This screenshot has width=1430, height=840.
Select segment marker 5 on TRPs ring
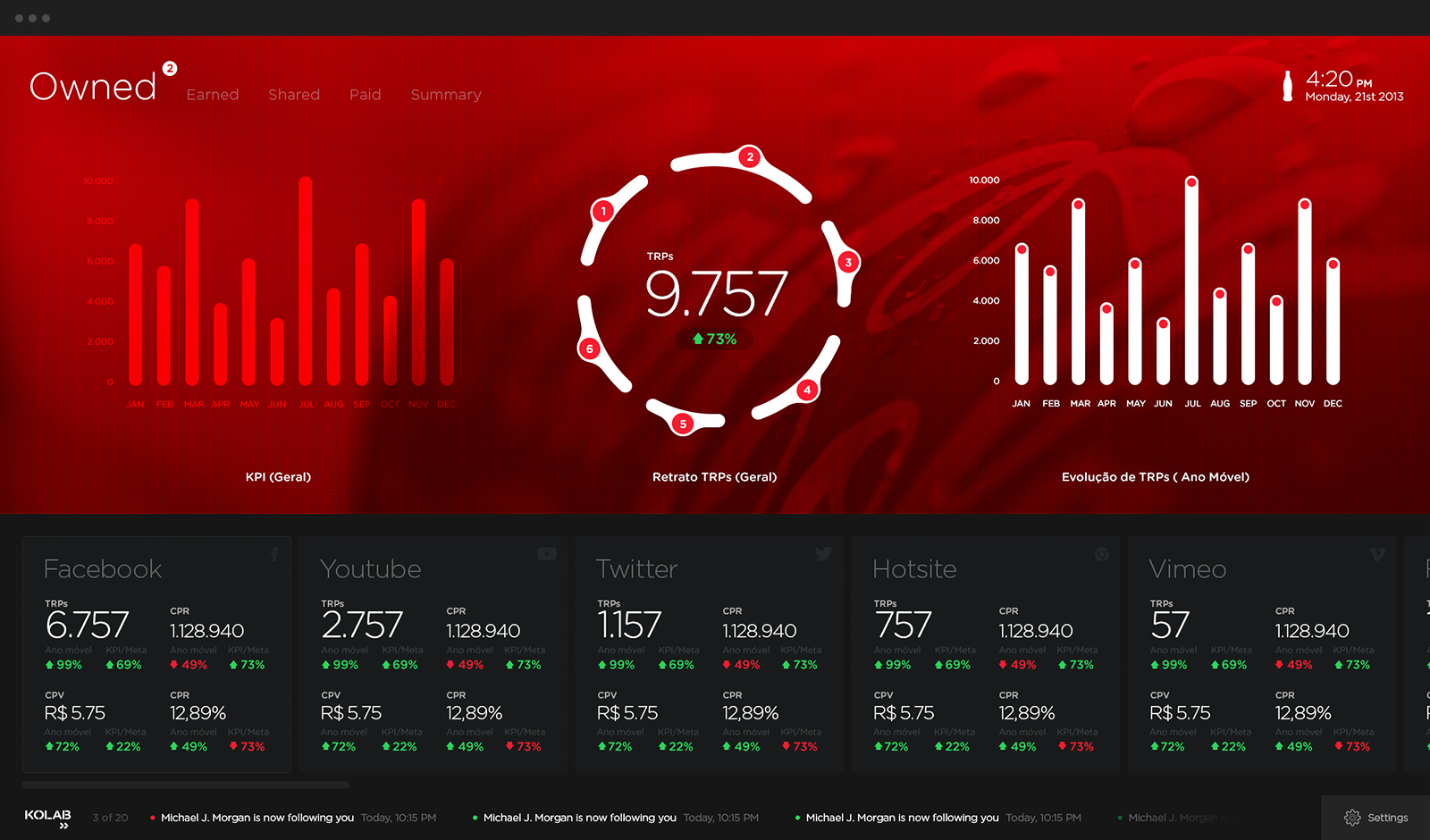click(x=683, y=424)
